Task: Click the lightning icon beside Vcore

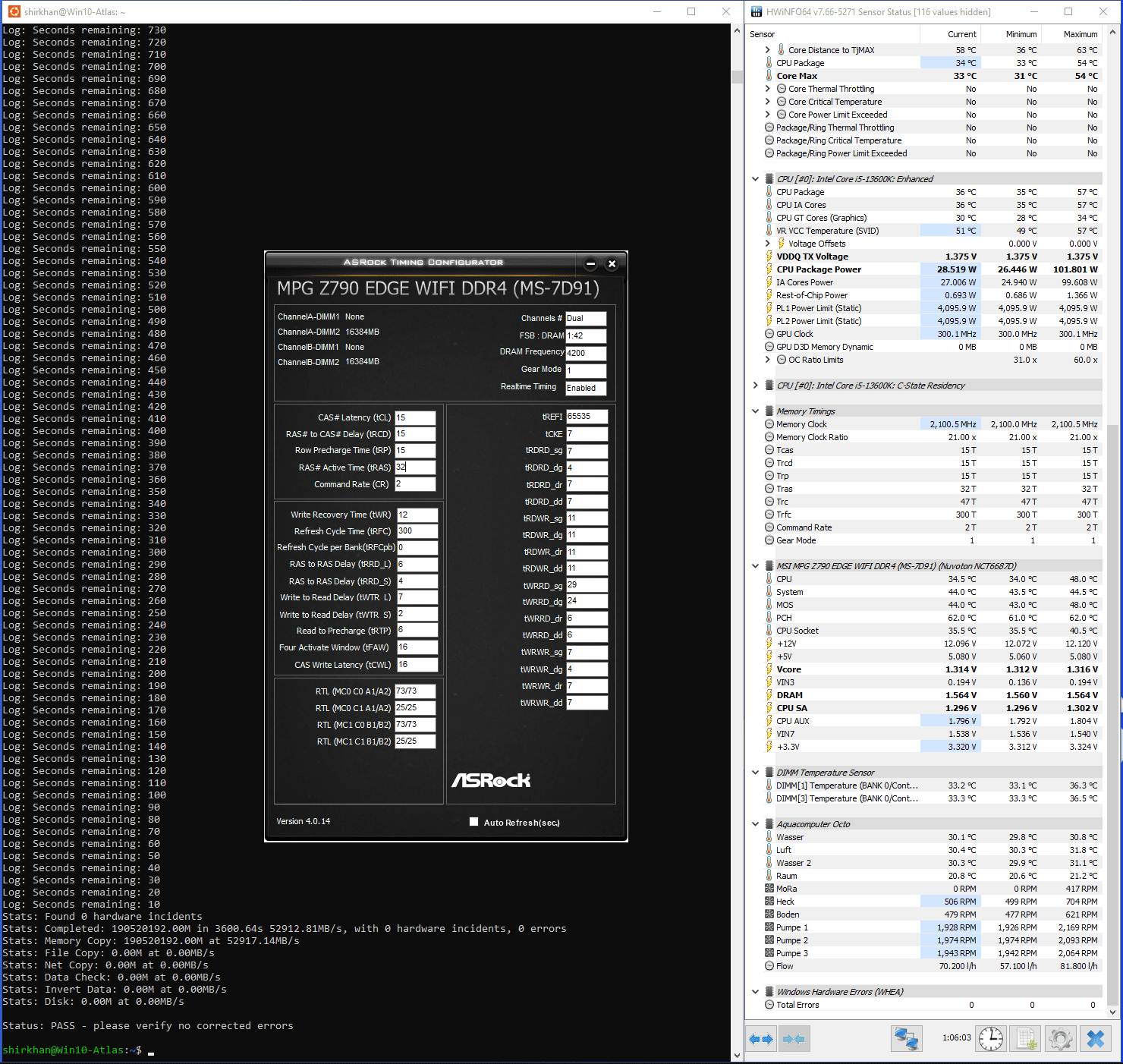Action: click(769, 669)
